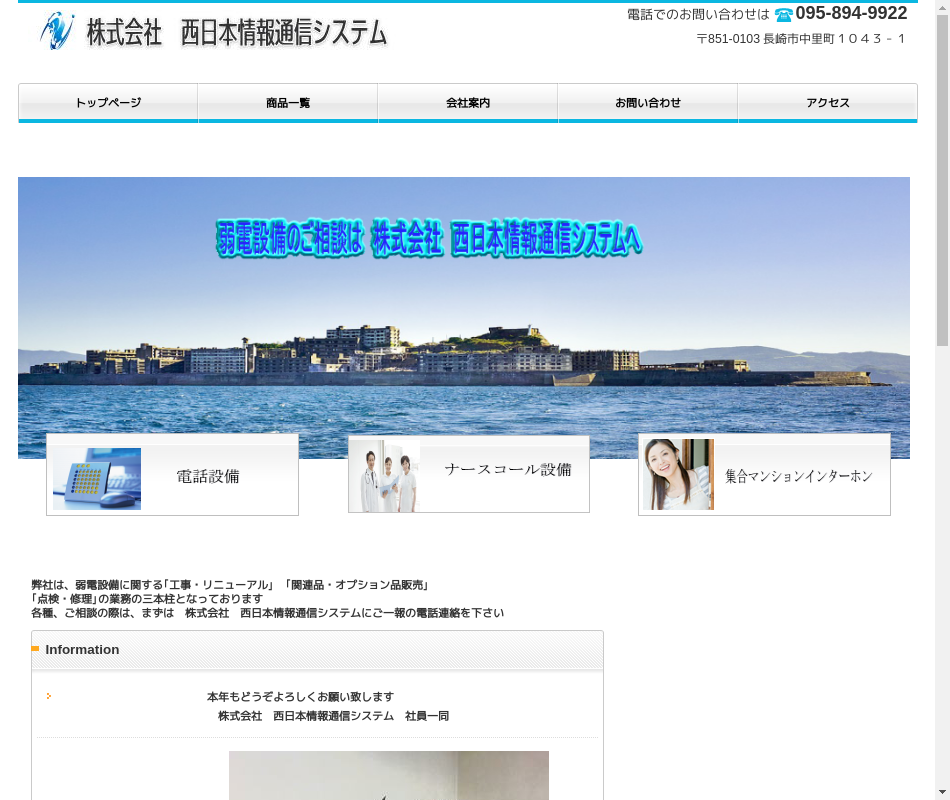Go to the 会社案内 page
Viewport: 950px width, 800px height.
click(468, 103)
